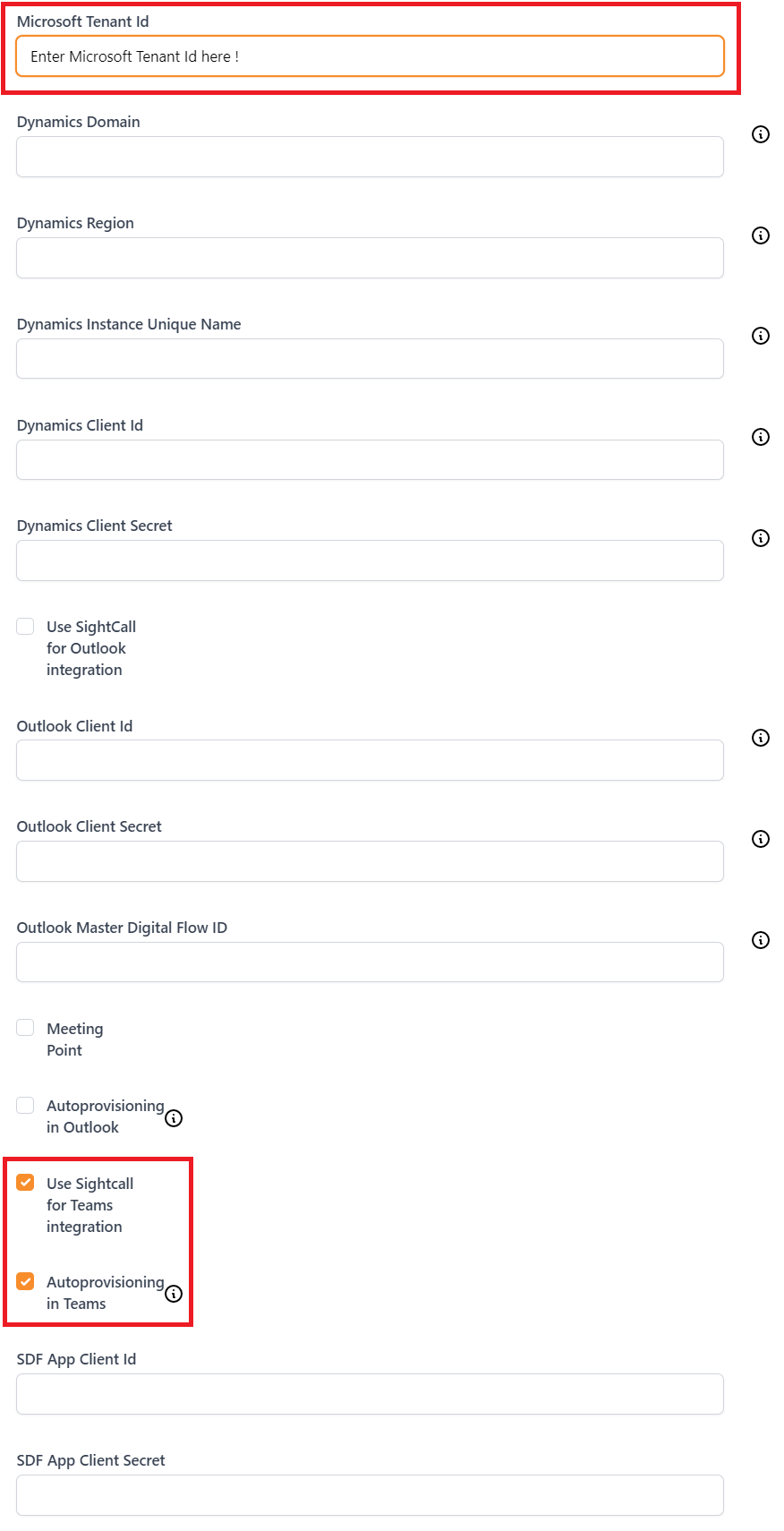784x1531 pixels.
Task: Open info icon for Outlook Master Digital Flow ID
Action: pos(761,940)
